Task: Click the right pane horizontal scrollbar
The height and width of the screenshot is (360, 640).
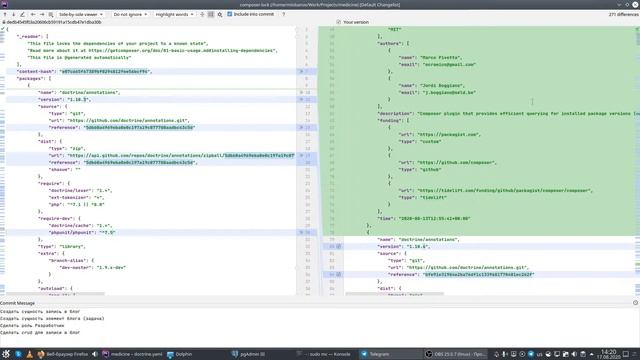Action: point(394,293)
